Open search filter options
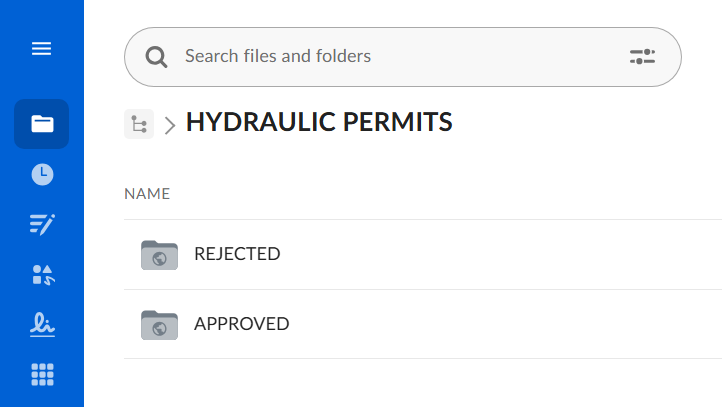This screenshot has height=407, width=722. [x=642, y=57]
